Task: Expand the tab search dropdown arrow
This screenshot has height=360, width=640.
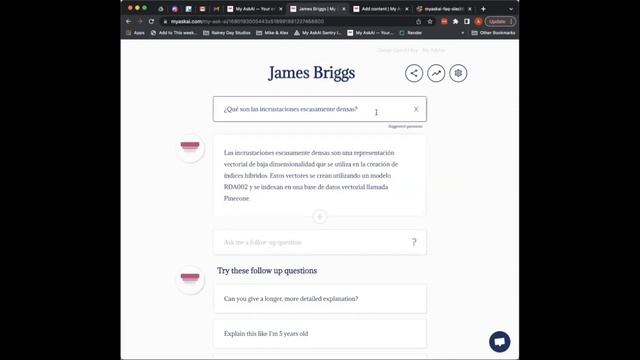Action: [511, 9]
